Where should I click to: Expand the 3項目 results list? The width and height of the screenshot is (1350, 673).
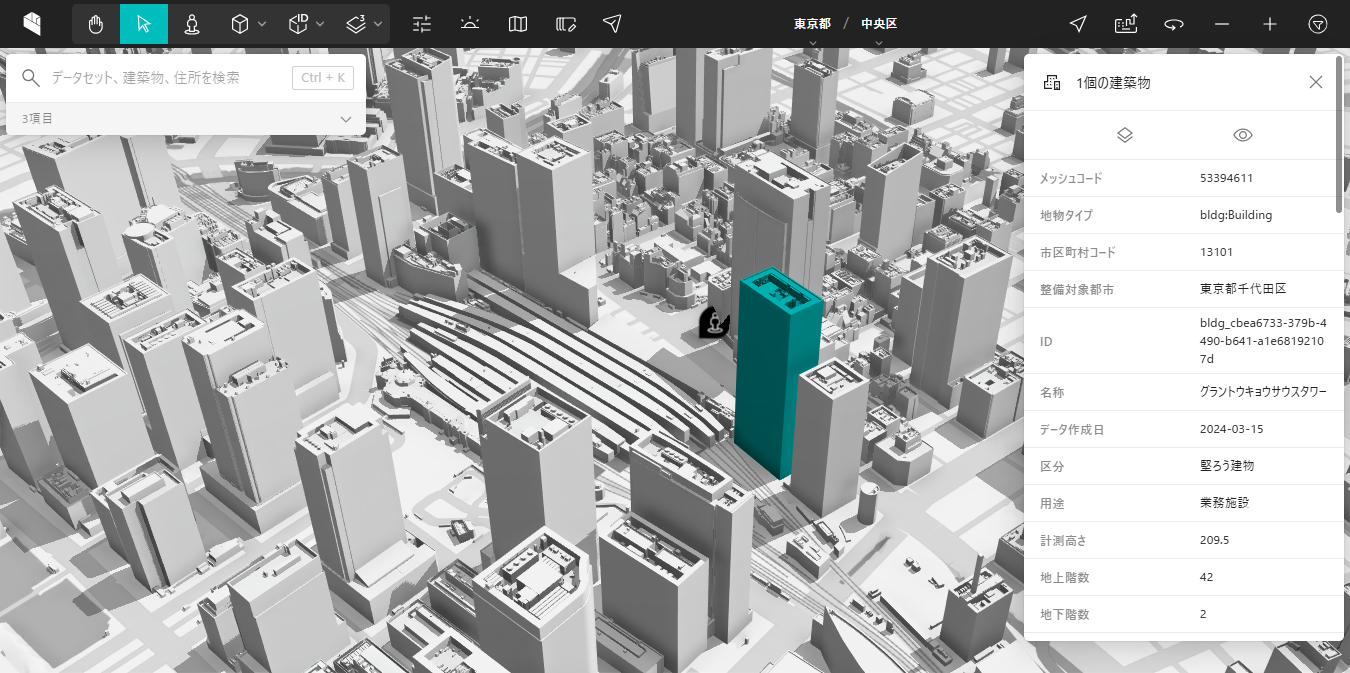point(346,119)
